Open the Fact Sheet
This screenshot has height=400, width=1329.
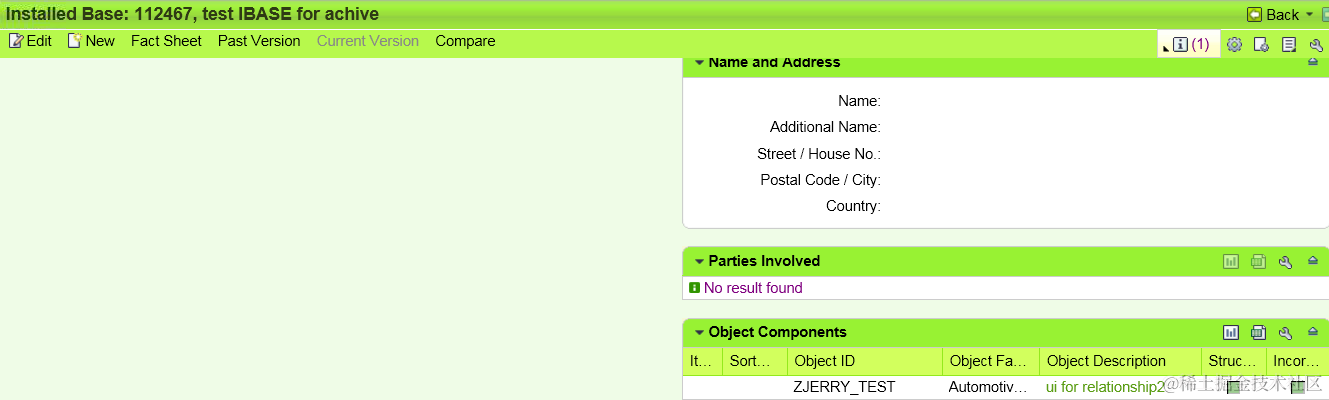tap(166, 41)
